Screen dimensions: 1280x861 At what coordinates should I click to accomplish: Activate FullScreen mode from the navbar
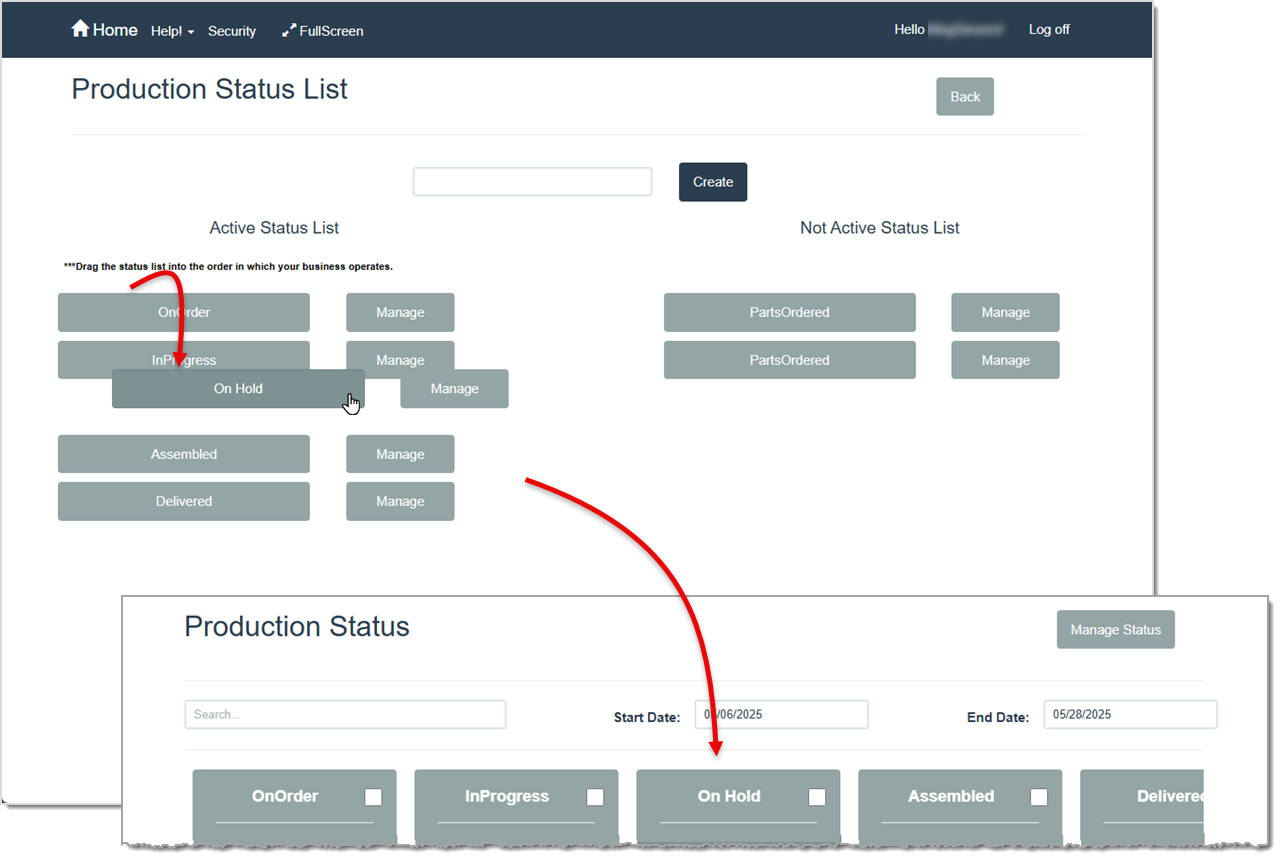[322, 31]
